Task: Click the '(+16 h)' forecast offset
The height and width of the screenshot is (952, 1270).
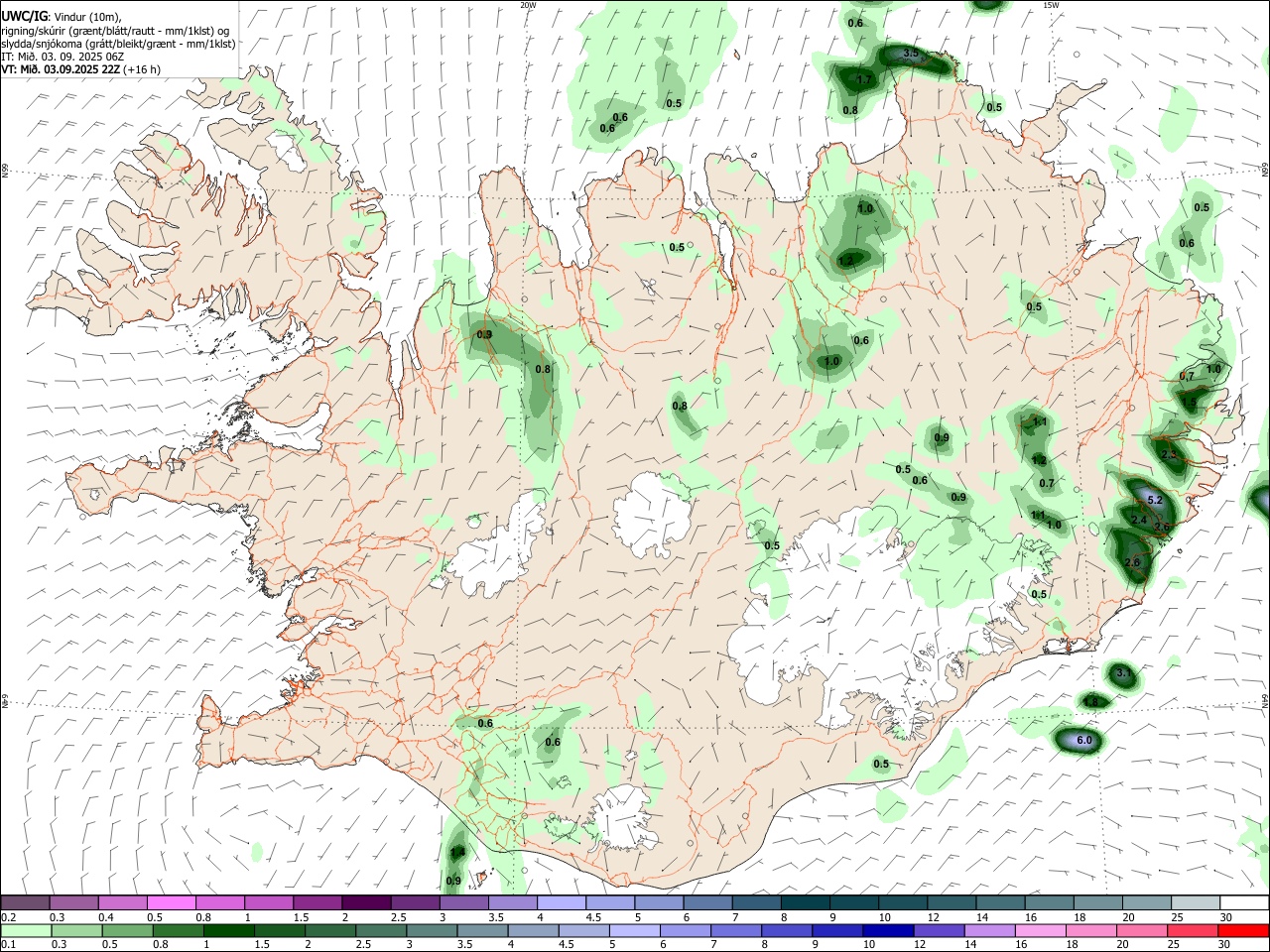Action: (143, 69)
